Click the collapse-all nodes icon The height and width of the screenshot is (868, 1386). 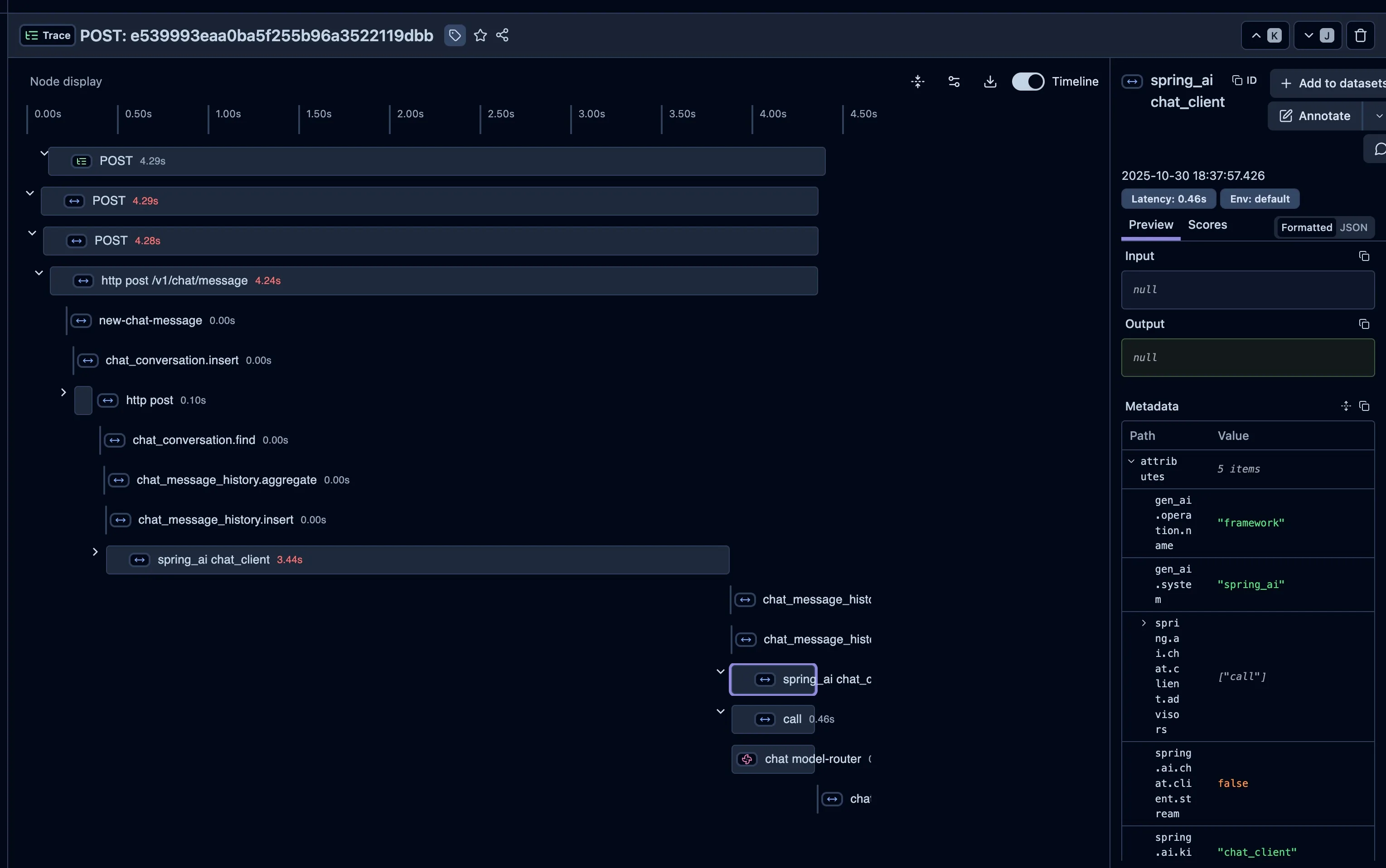point(917,82)
